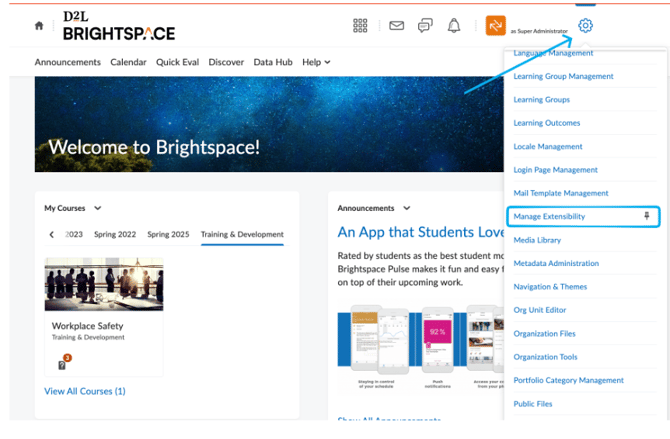Viewport: 670px width, 439px height.
Task: Select the Training & Development tab
Action: [242, 234]
